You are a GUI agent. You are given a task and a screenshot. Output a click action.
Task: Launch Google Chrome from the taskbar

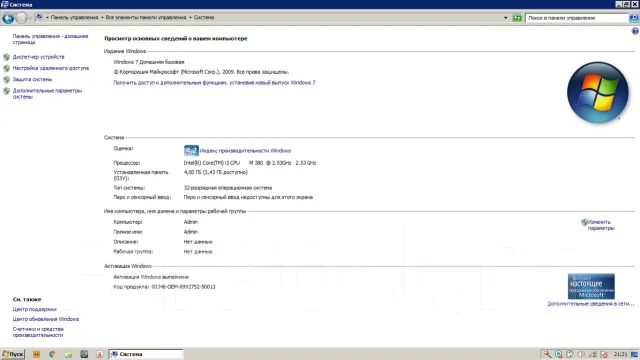[x=52, y=354]
